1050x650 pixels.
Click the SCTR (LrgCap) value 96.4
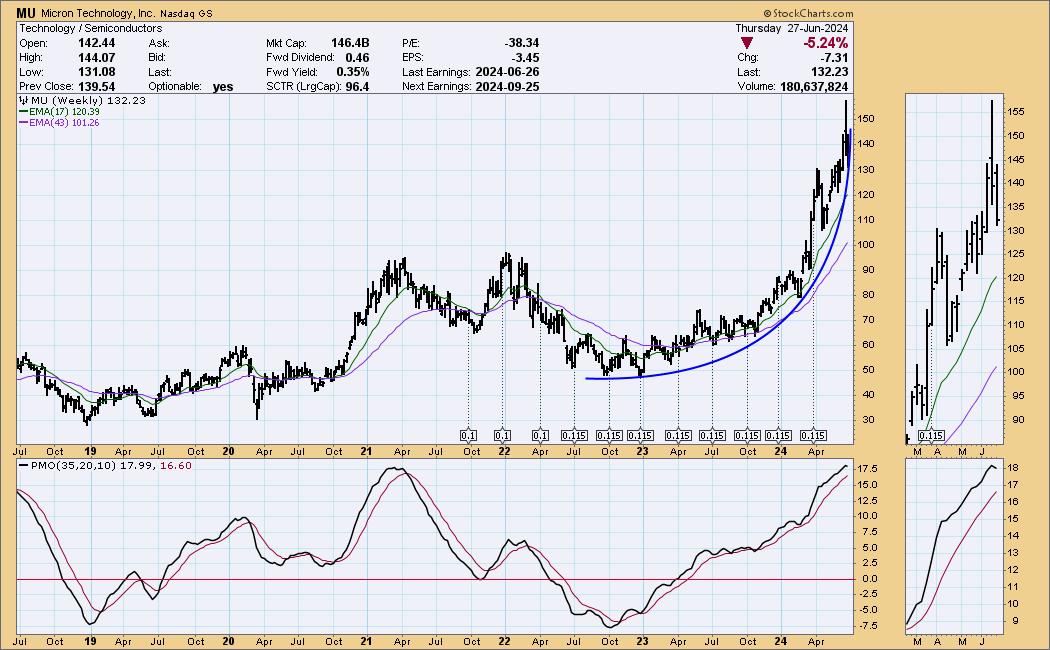click(357, 86)
